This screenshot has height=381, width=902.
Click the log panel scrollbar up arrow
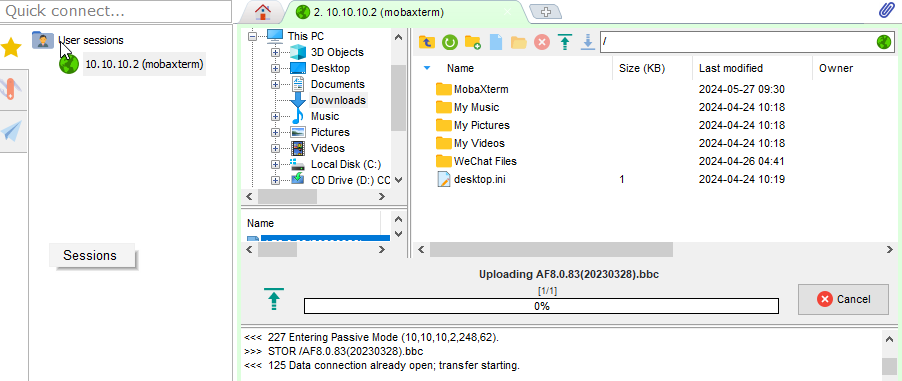coord(889,340)
